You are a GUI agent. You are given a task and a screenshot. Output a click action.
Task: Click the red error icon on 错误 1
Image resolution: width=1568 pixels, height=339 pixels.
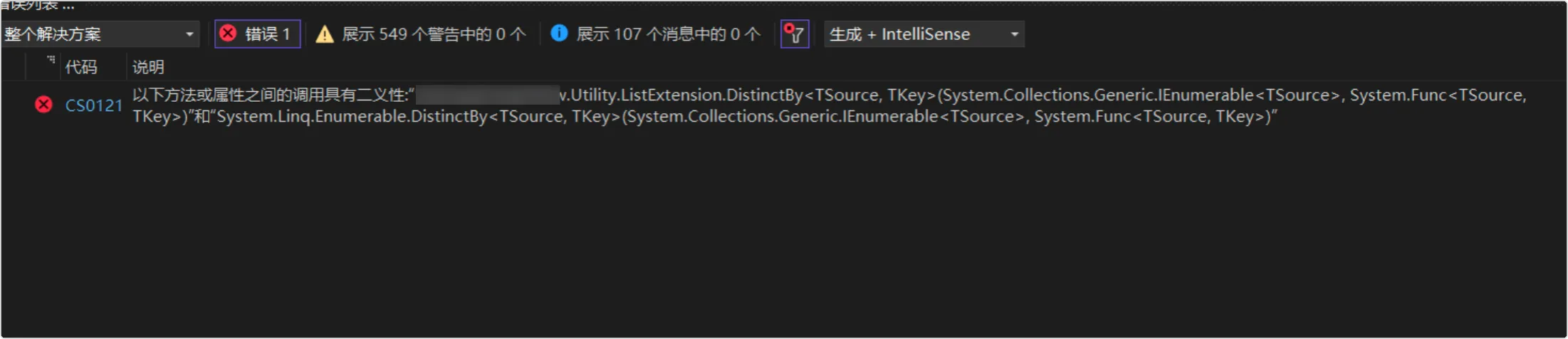tap(228, 33)
